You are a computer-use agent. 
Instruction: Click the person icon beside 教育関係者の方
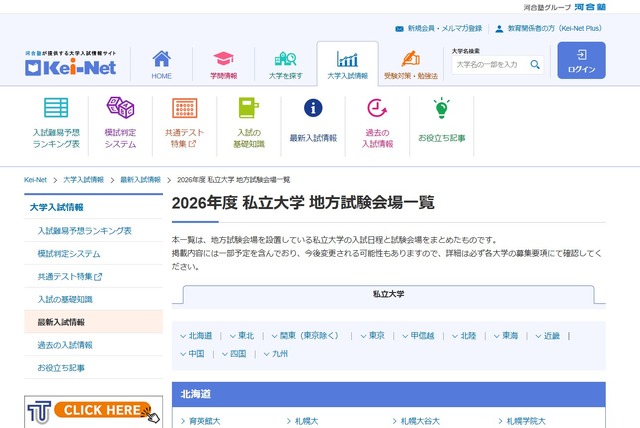click(499, 29)
